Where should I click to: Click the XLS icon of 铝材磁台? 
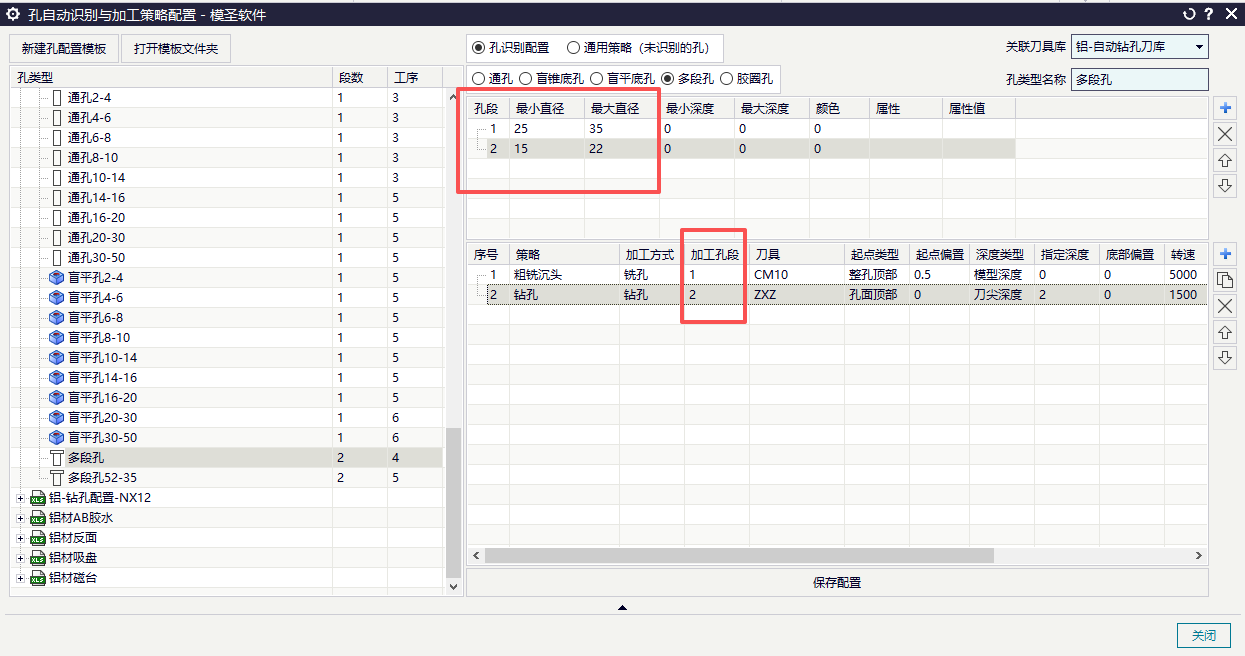point(39,577)
